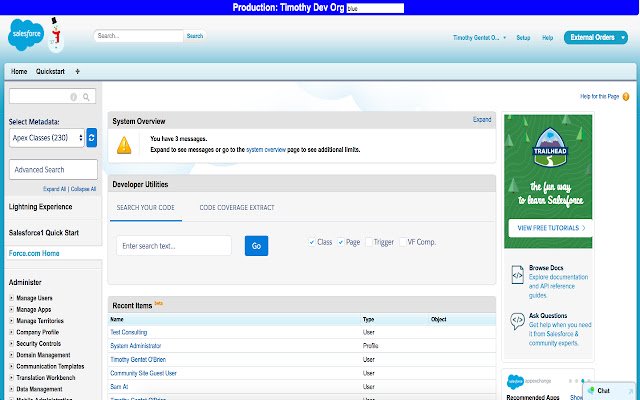Image resolution: width=640 pixels, height=400 pixels.
Task: Open Community Site Guest User recent item
Action: click(143, 373)
